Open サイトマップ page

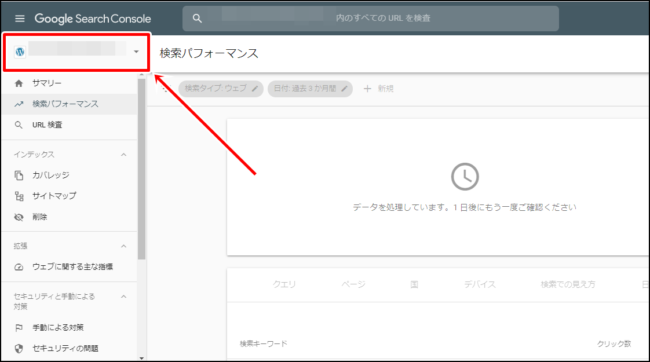(69, 196)
